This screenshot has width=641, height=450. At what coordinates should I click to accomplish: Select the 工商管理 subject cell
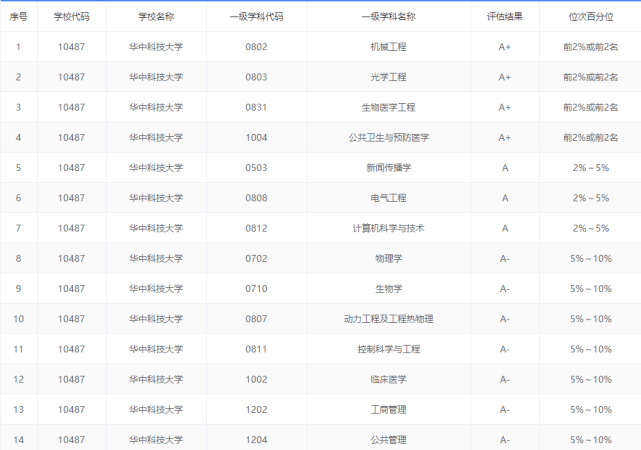(x=388, y=410)
